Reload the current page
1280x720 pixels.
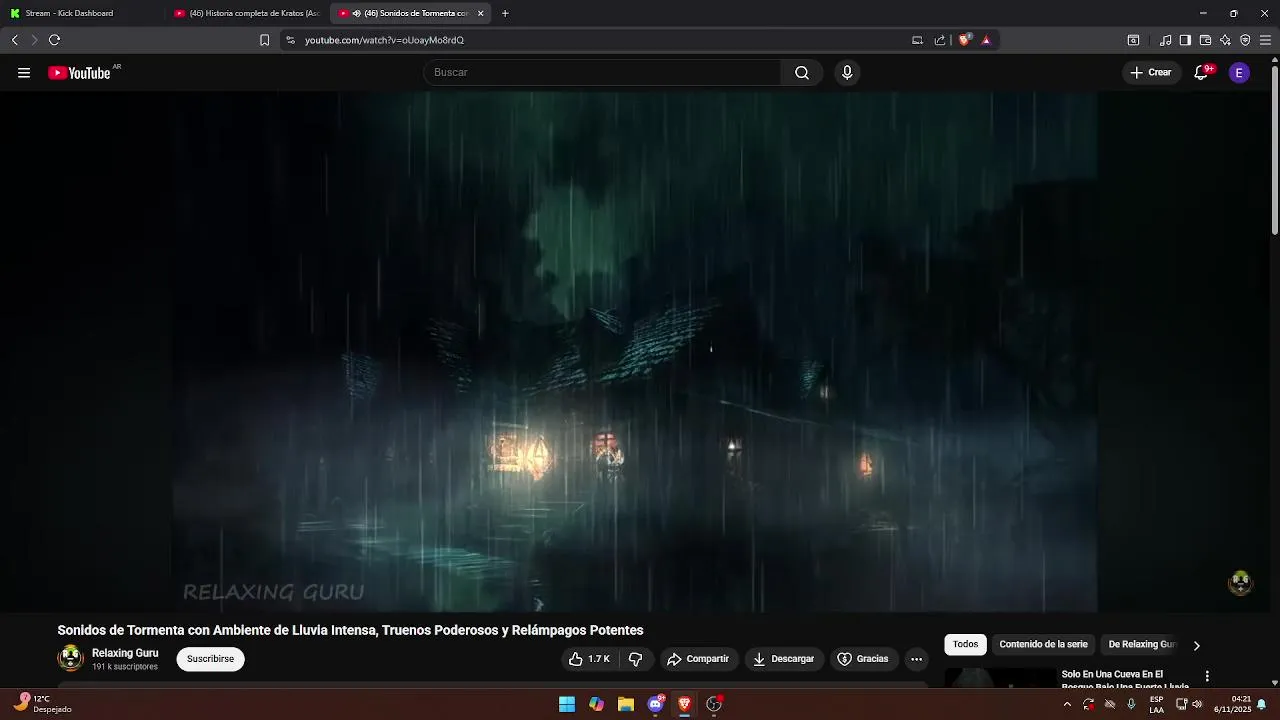point(54,40)
